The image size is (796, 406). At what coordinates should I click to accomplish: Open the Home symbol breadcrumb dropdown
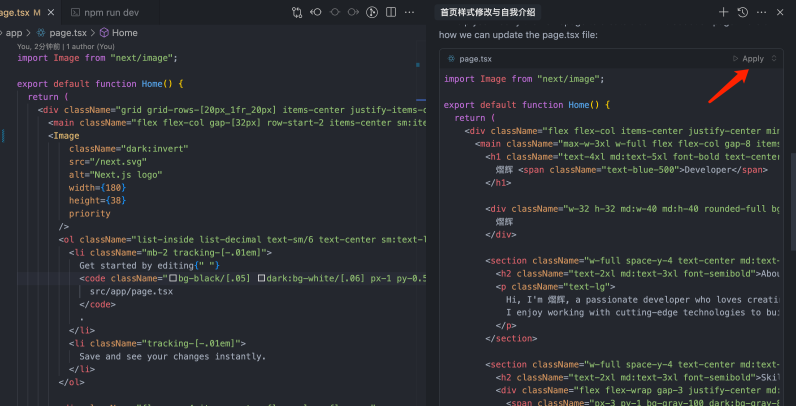[x=118, y=33]
